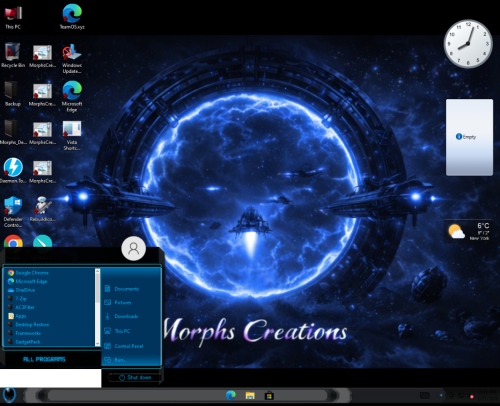Open Microsoft Store from the taskbar
Viewport: 500px width, 406px height.
[269, 396]
